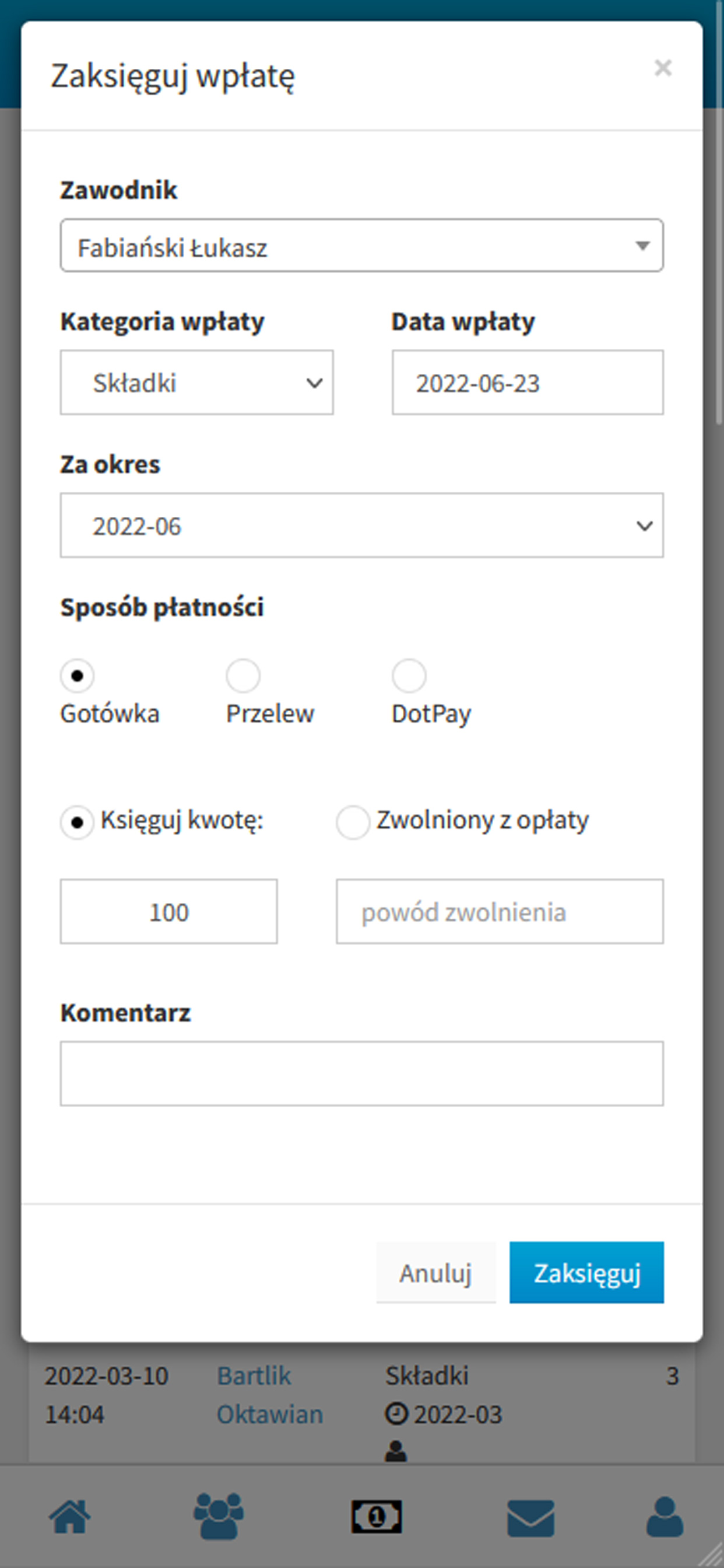This screenshot has width=724, height=1568.
Task: Click the amount field showing 100
Action: [168, 911]
